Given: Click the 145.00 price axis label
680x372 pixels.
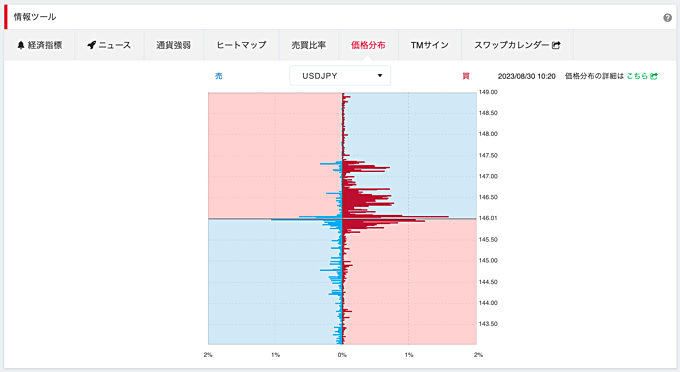Looking at the screenshot, I should coord(488,261).
